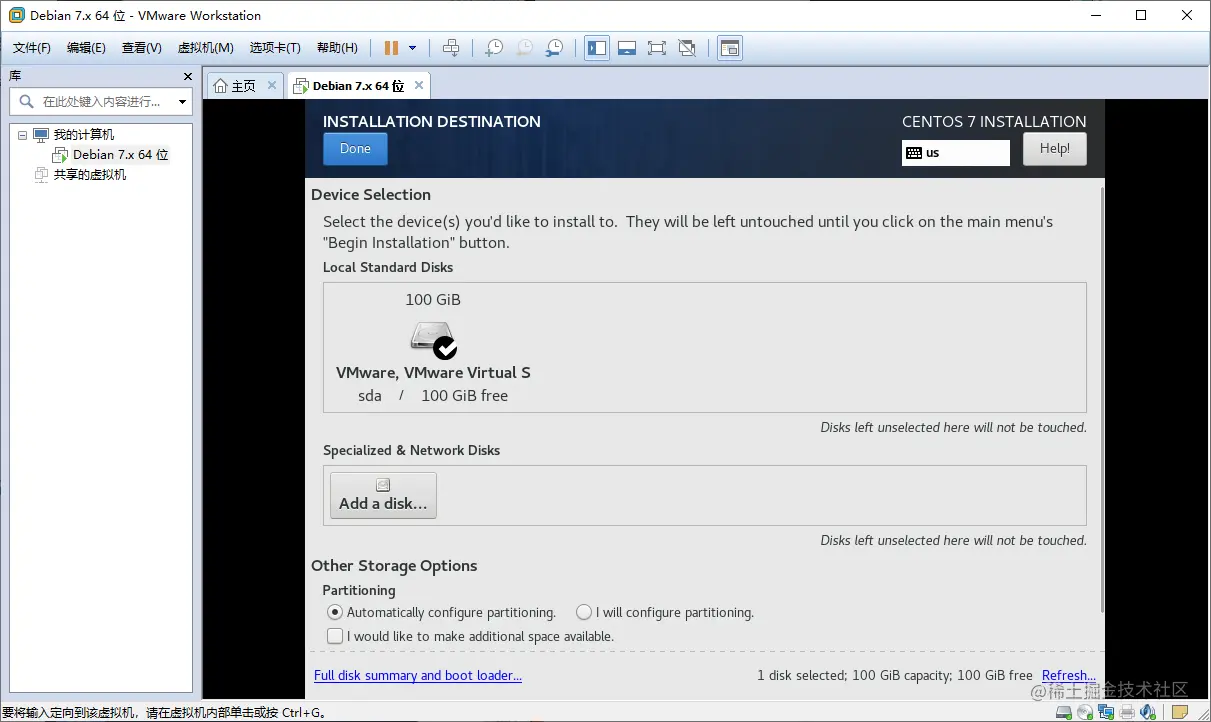Select Debian 7.x 64 位 in library tree
Viewport: 1211px width, 722px height.
tap(120, 155)
